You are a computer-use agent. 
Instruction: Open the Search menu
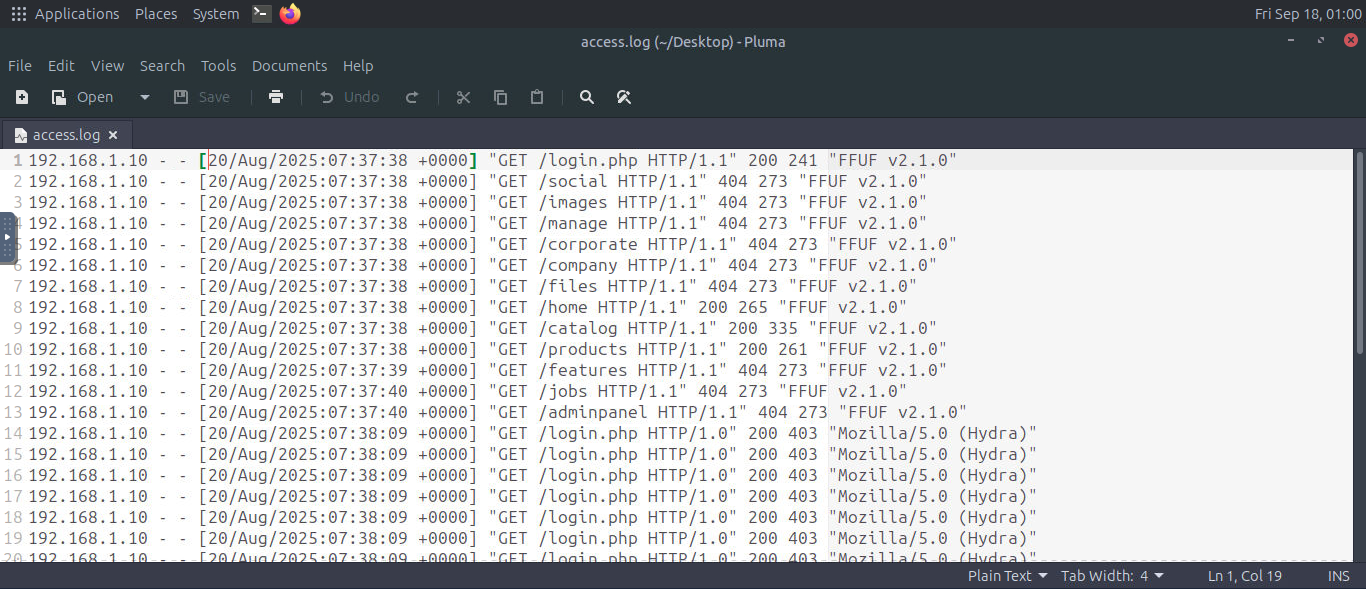point(162,66)
